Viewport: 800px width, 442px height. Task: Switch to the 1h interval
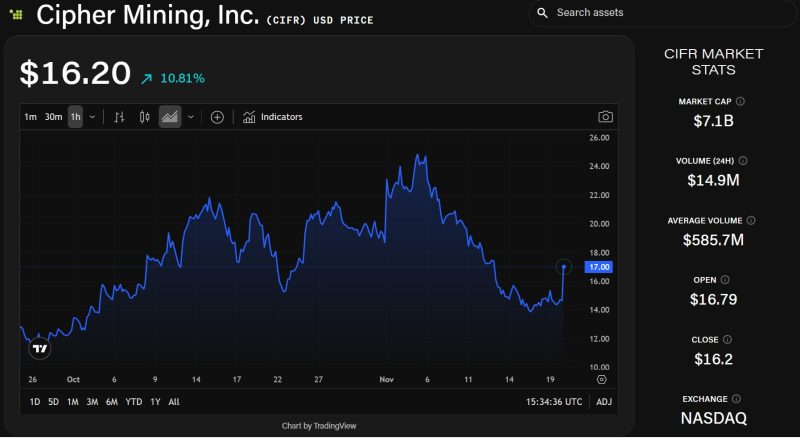75,117
